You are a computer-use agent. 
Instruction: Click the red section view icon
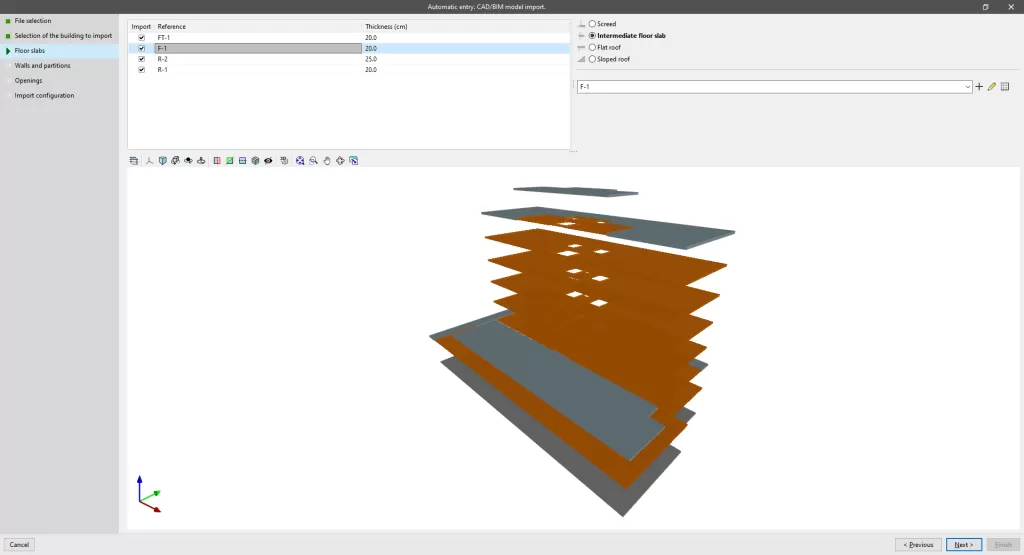point(217,160)
